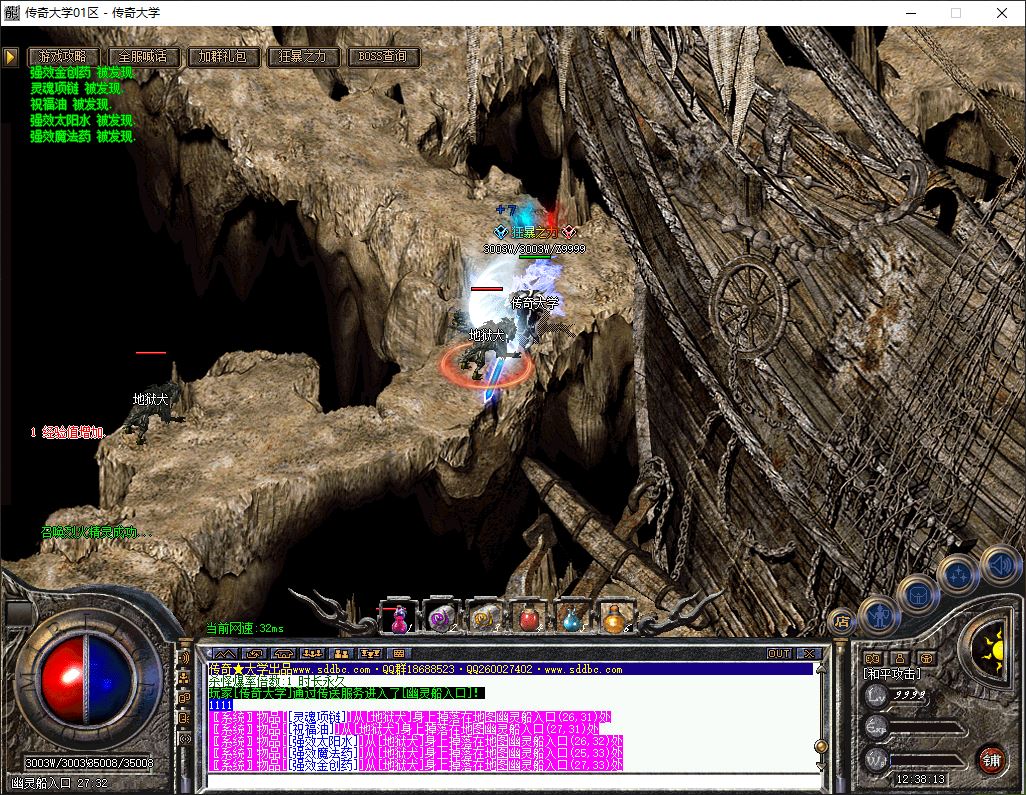Open the character status knight icon
This screenshot has height=795, width=1026.
(x=879, y=614)
